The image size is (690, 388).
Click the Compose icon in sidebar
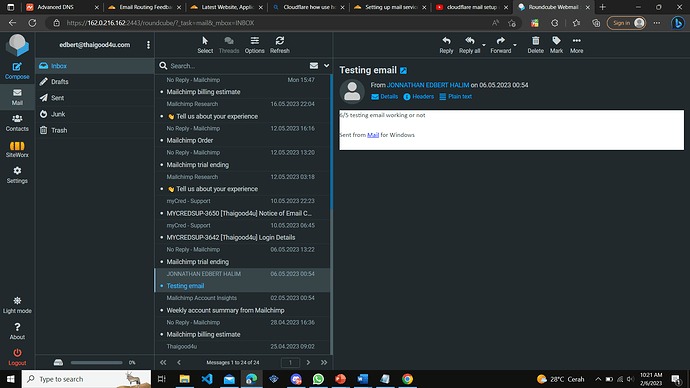pos(17,71)
